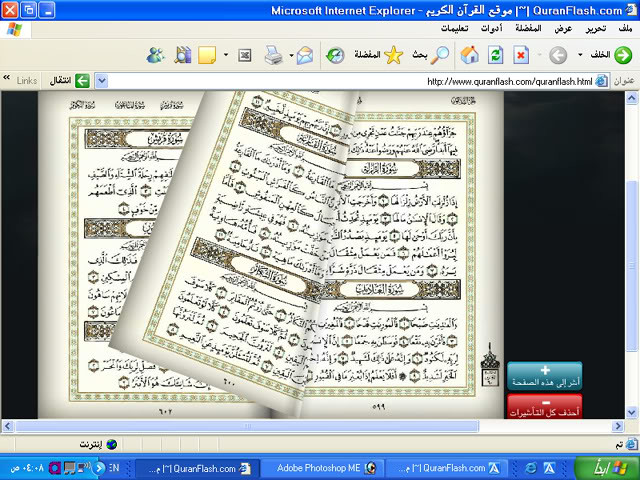Click the green انتقال (Go) button
The width and height of the screenshot is (640, 480).
coord(70,81)
